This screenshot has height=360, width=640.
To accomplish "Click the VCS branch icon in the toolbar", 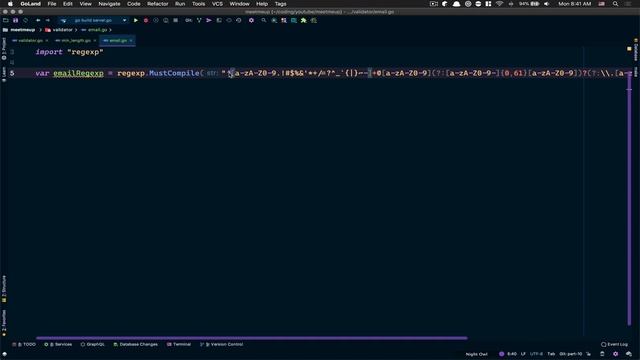I will [x=199, y=20].
